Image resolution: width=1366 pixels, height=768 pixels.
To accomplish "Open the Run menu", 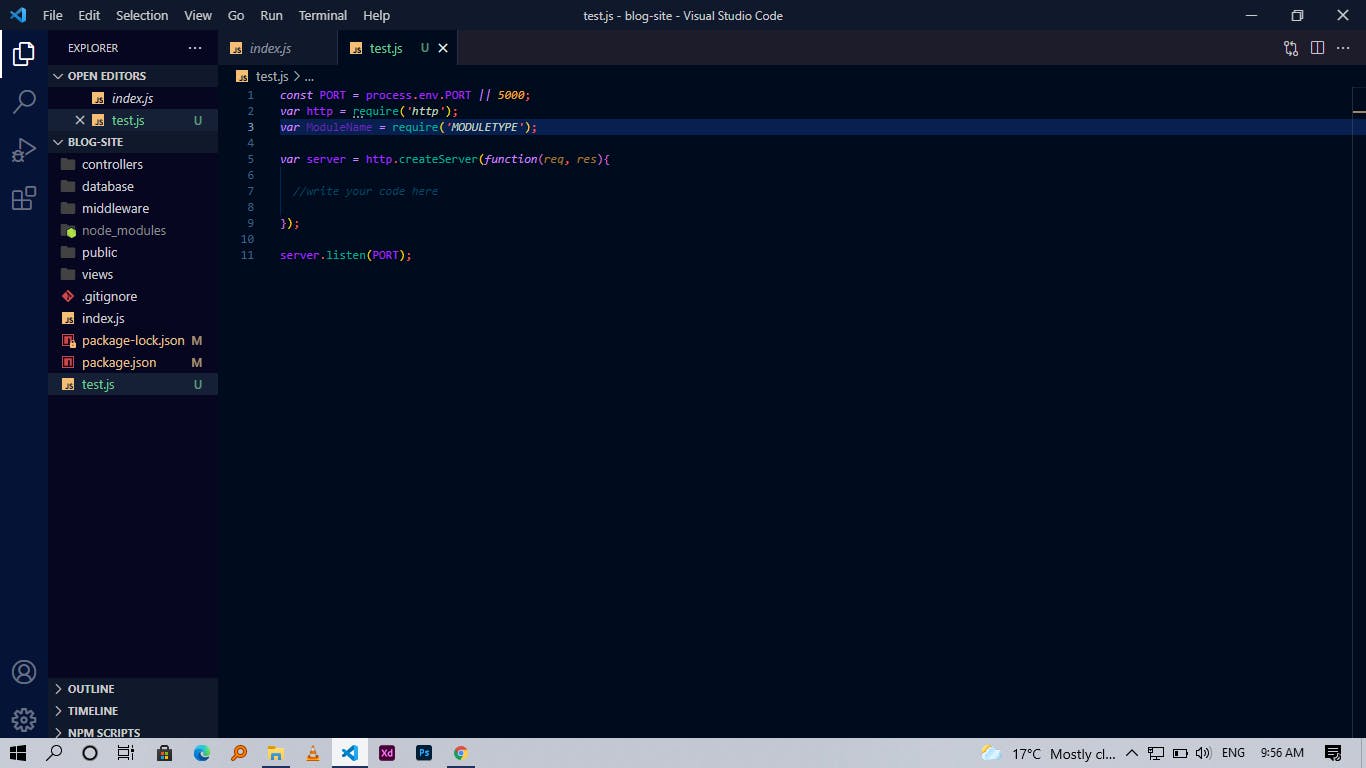I will click(271, 15).
